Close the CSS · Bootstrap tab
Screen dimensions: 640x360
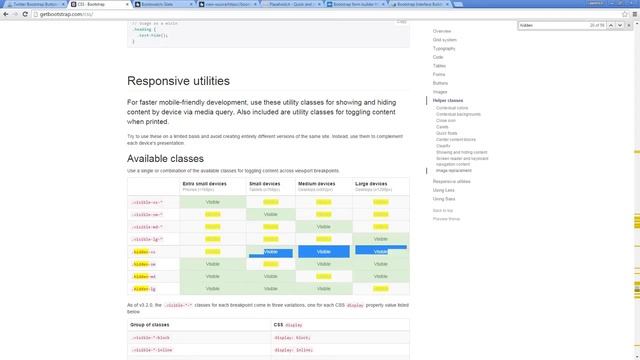(x=127, y=4)
